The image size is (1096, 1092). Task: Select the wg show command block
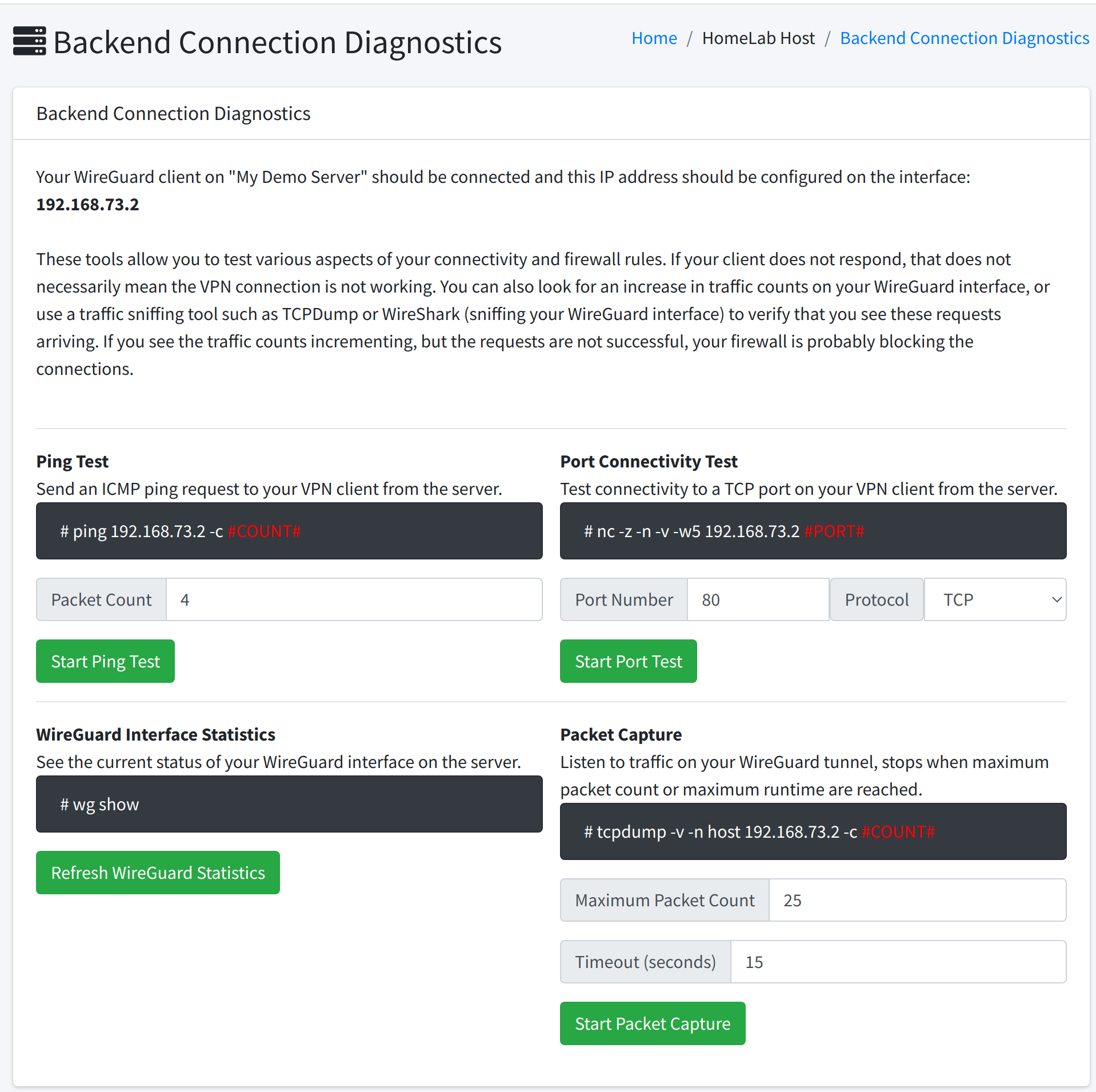[289, 804]
